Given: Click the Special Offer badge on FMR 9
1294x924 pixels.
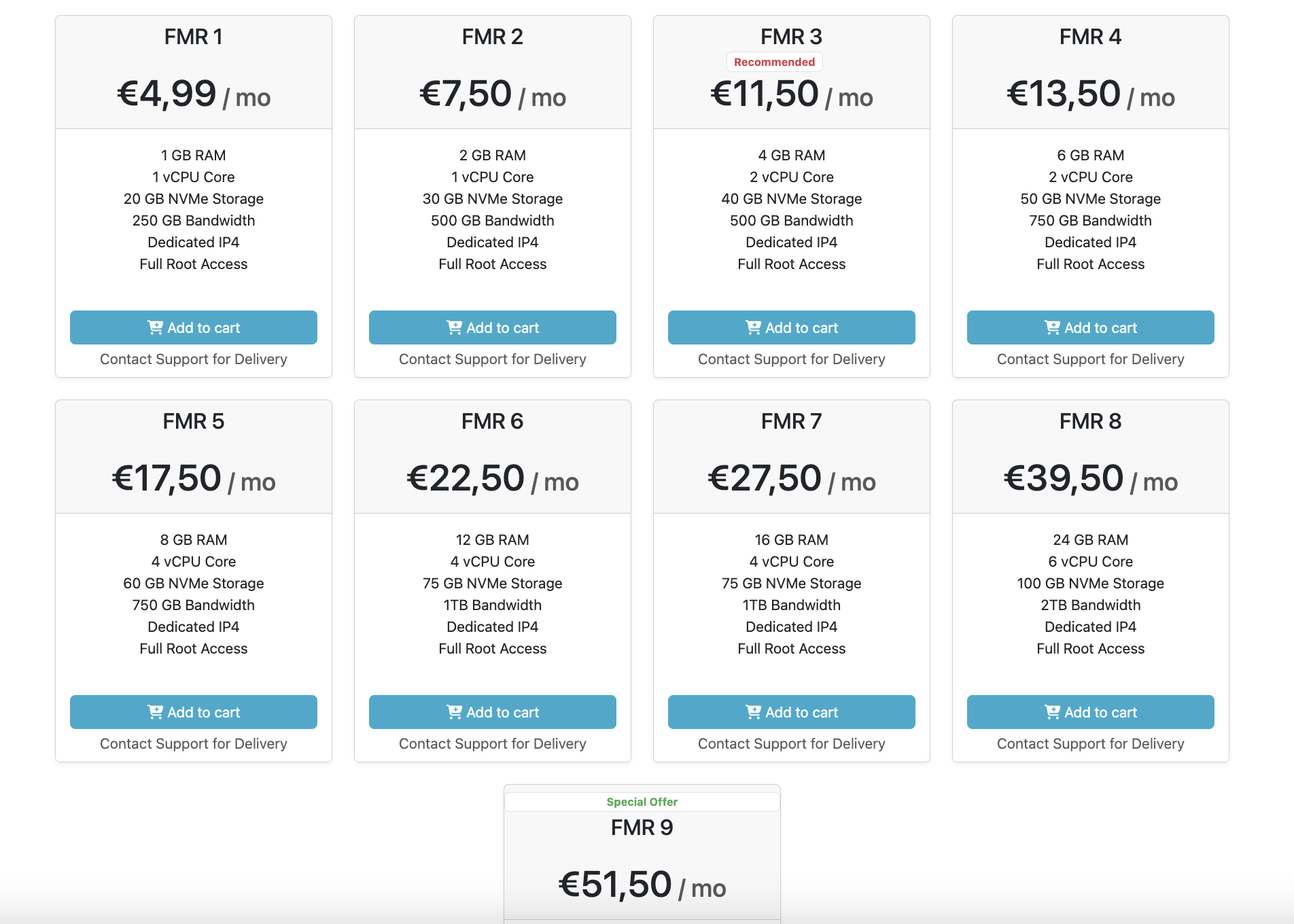Looking at the screenshot, I should (642, 801).
